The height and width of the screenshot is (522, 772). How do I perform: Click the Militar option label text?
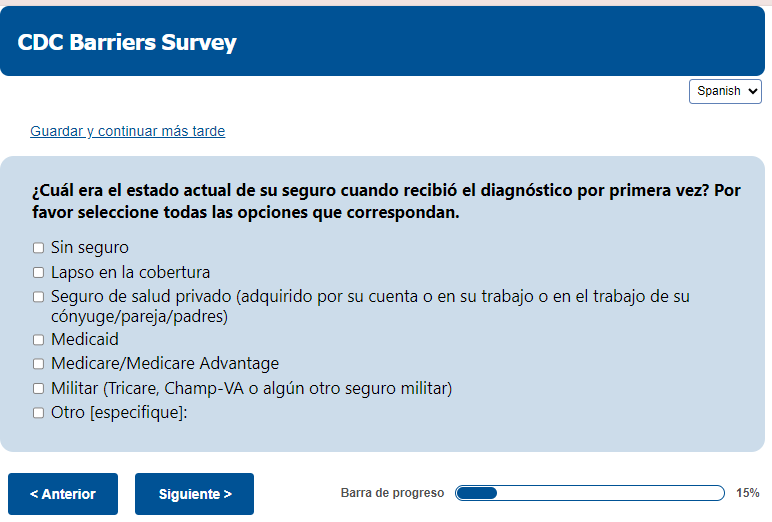tap(252, 389)
